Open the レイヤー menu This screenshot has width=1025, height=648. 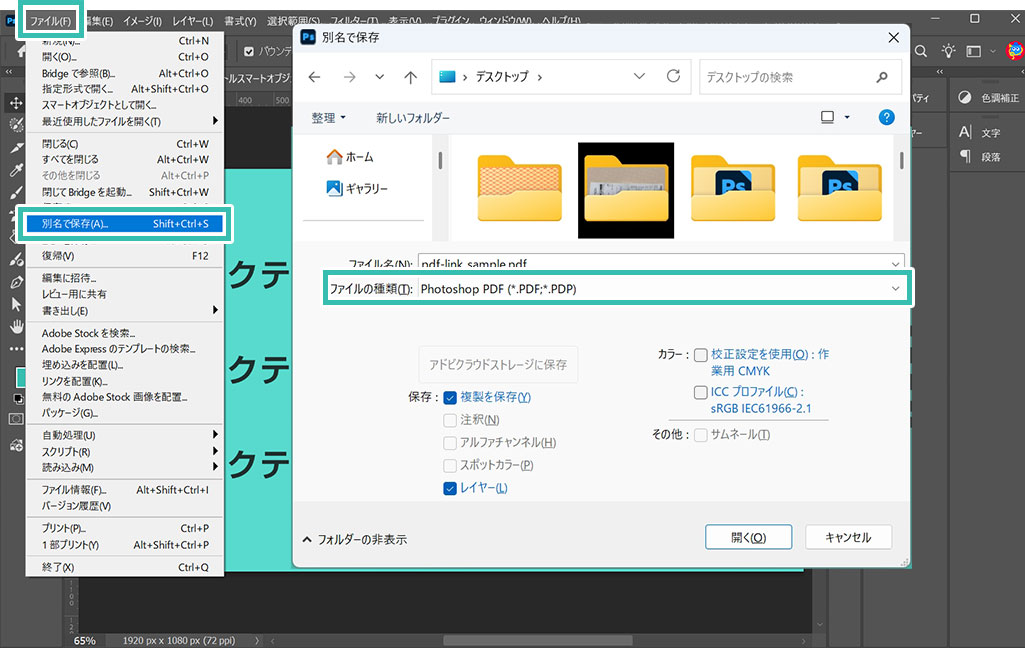point(192,21)
